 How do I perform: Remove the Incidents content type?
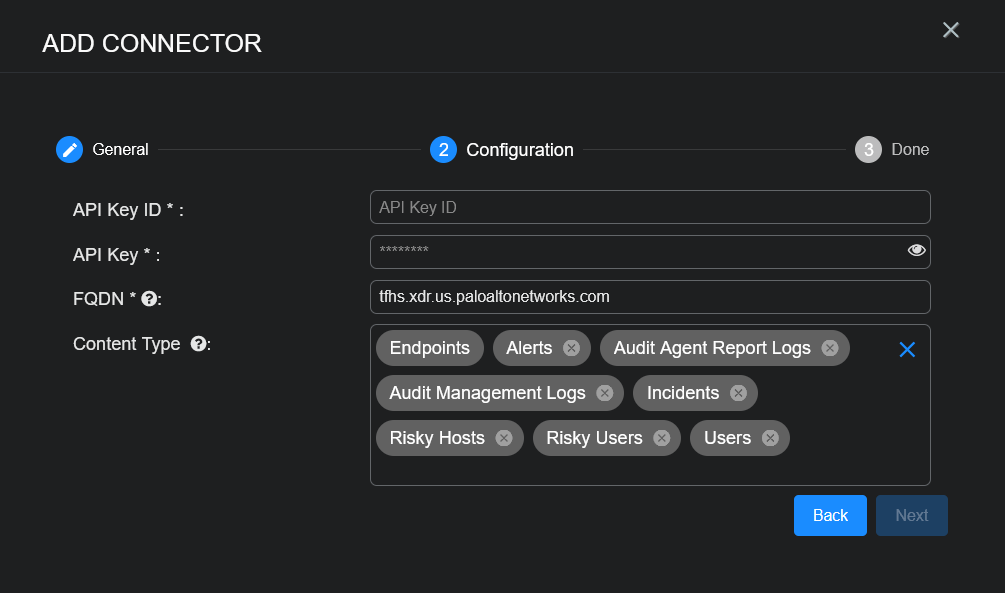coord(738,393)
